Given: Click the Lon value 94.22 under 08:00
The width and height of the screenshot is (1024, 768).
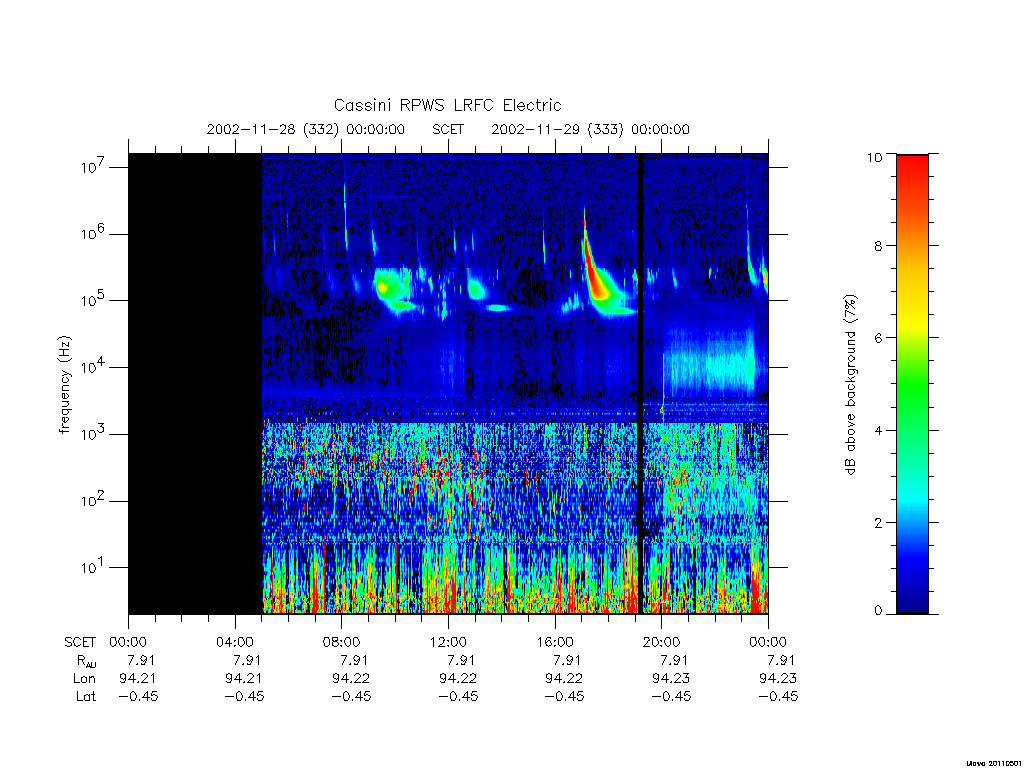Looking at the screenshot, I should [351, 679].
